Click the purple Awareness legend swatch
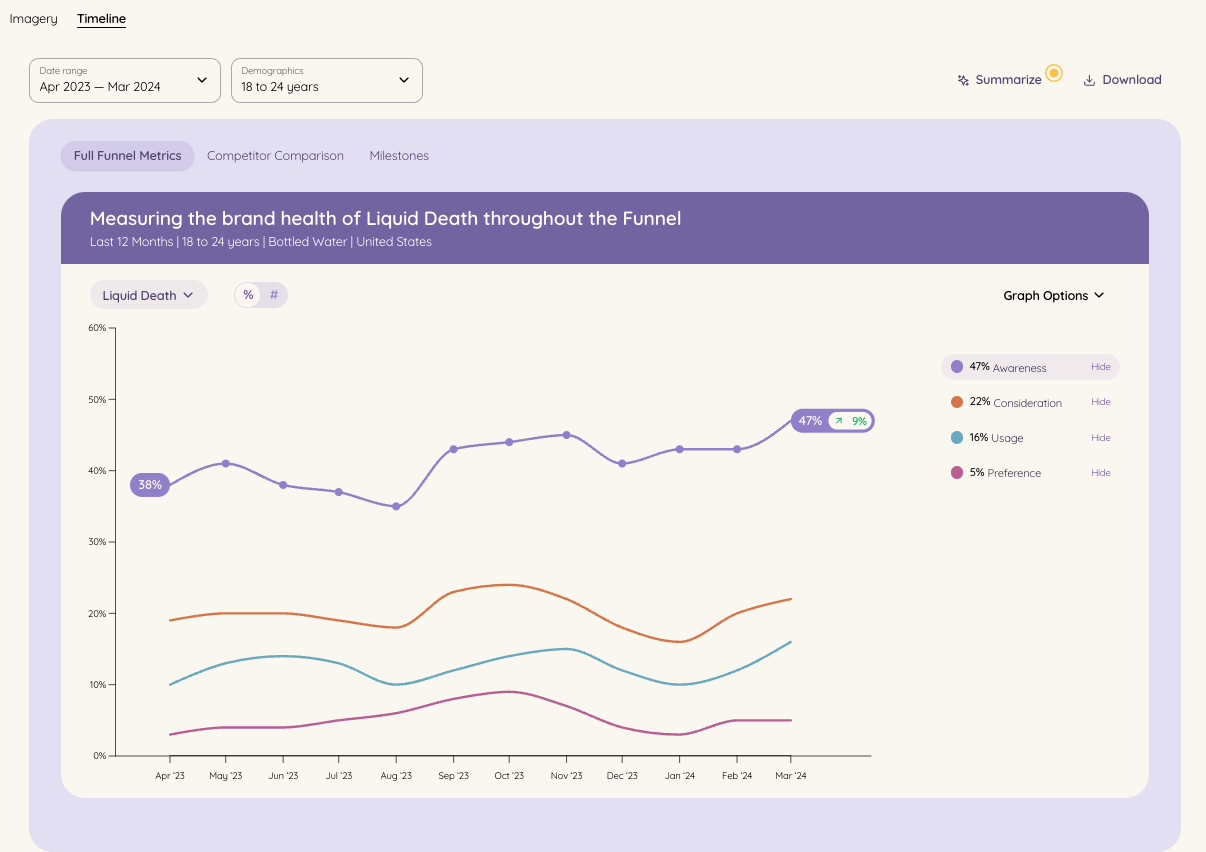Viewport: 1206px width, 852px height. click(x=957, y=367)
